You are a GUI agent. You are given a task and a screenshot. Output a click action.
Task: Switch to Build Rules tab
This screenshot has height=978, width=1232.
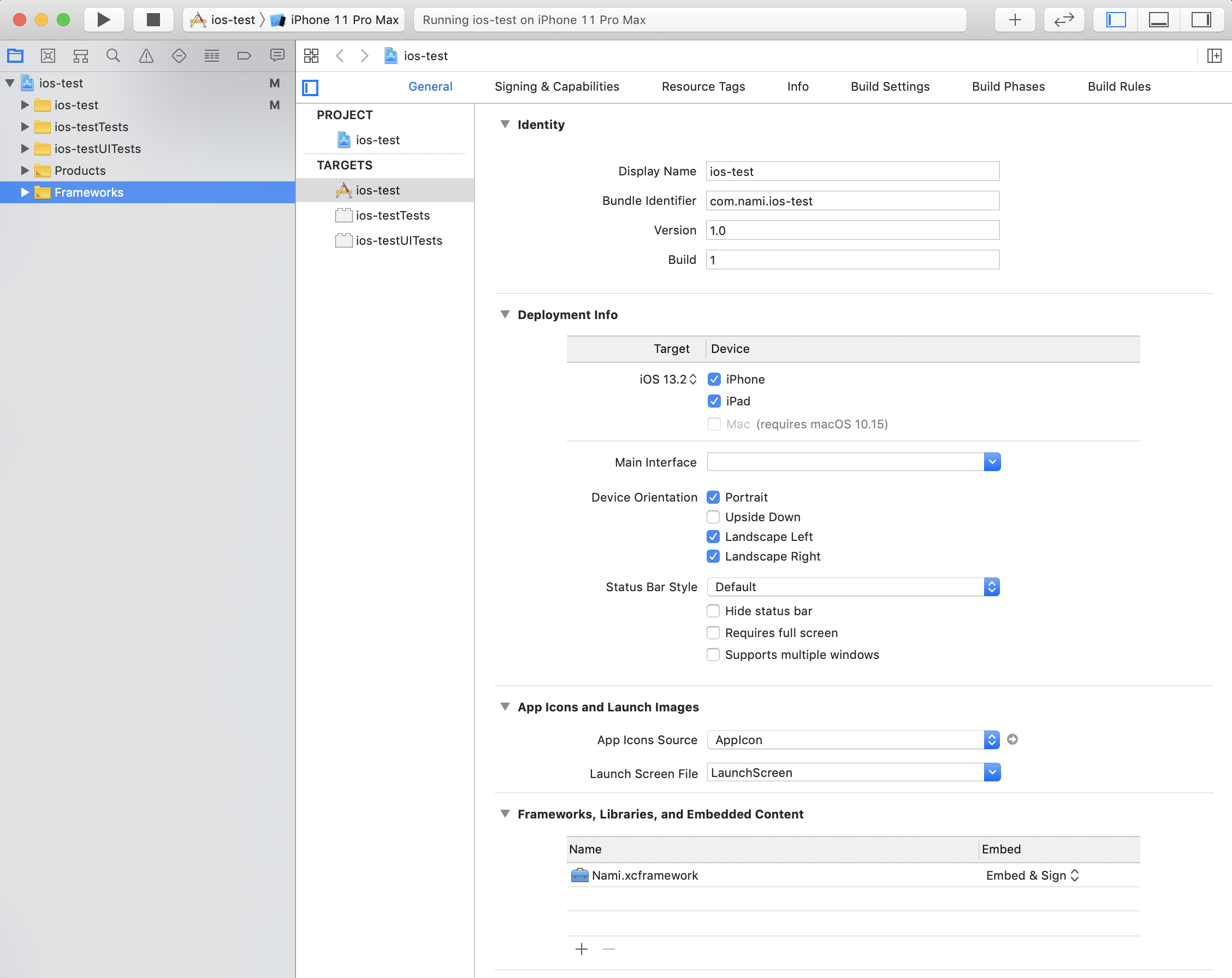click(1119, 86)
